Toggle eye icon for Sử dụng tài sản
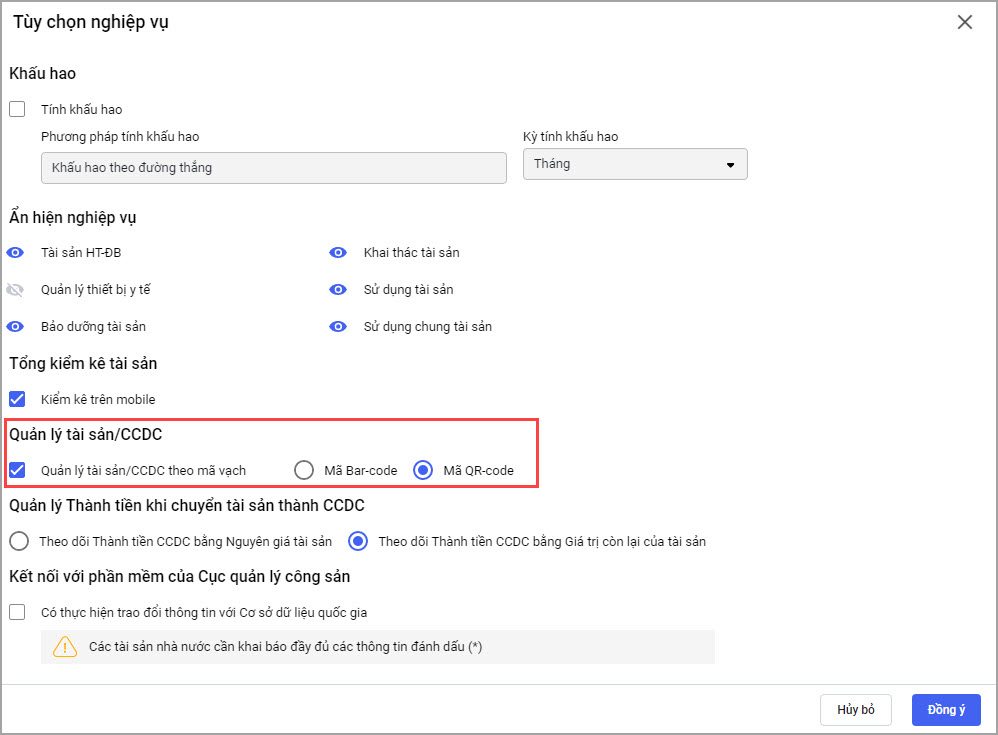Screen dimensions: 998x735 coord(338,290)
